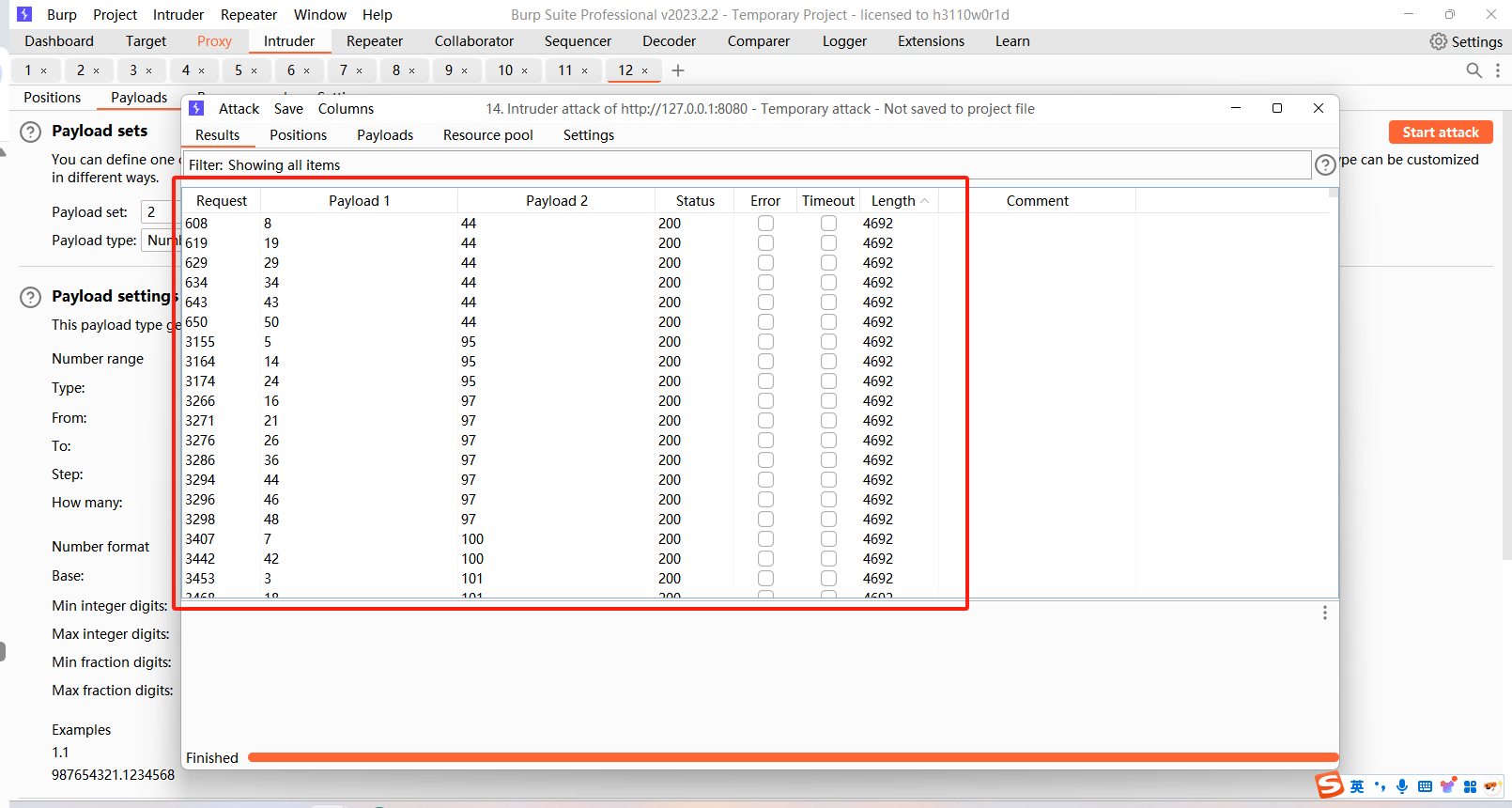
Task: Tick Timeout checkbox for request 3453
Action: tap(828, 579)
